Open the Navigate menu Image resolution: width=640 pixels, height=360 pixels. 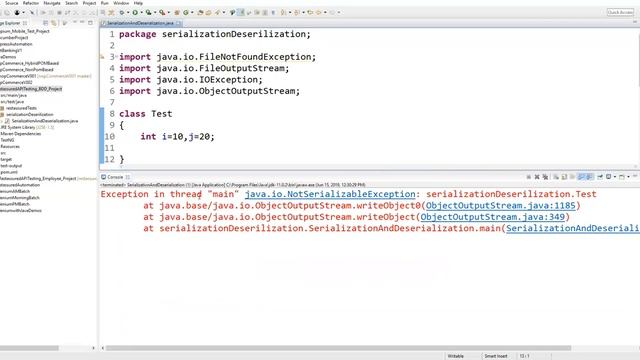pyautogui.click(x=52, y=3)
